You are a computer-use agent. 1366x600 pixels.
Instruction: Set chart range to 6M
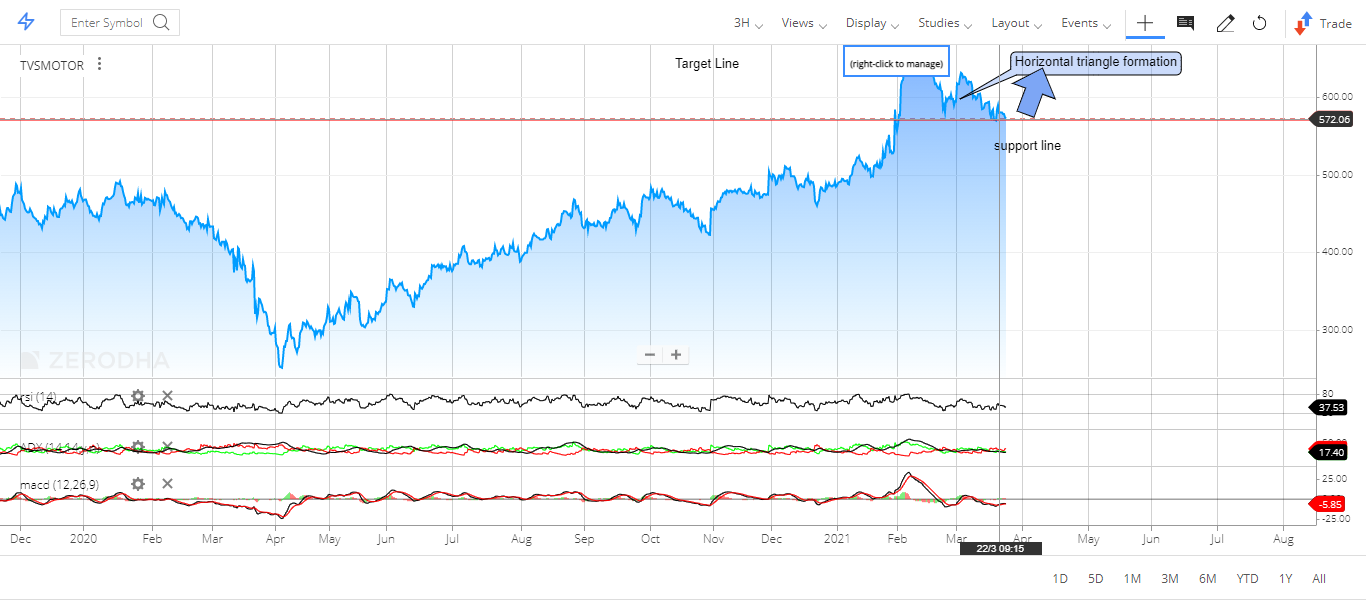point(1207,579)
